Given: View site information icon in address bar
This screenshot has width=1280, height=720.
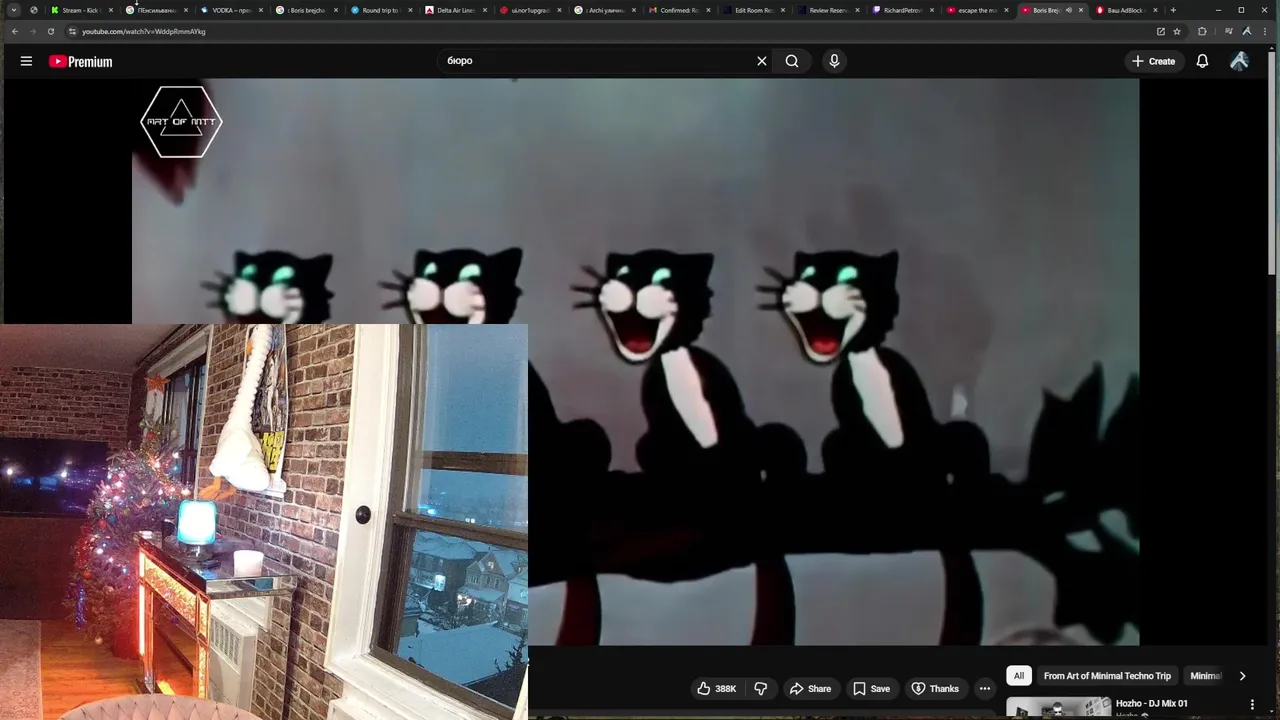Looking at the screenshot, I should pos(72,31).
